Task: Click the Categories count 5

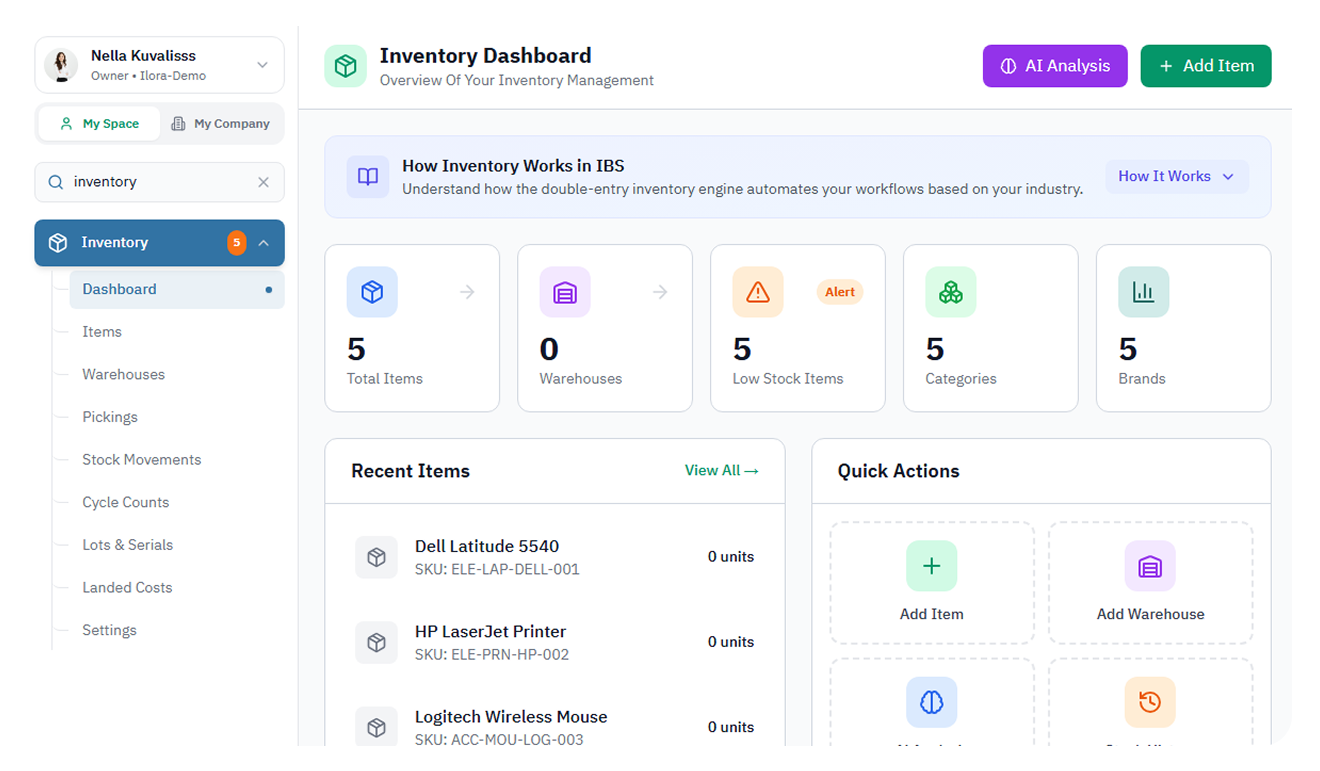Action: pos(935,349)
